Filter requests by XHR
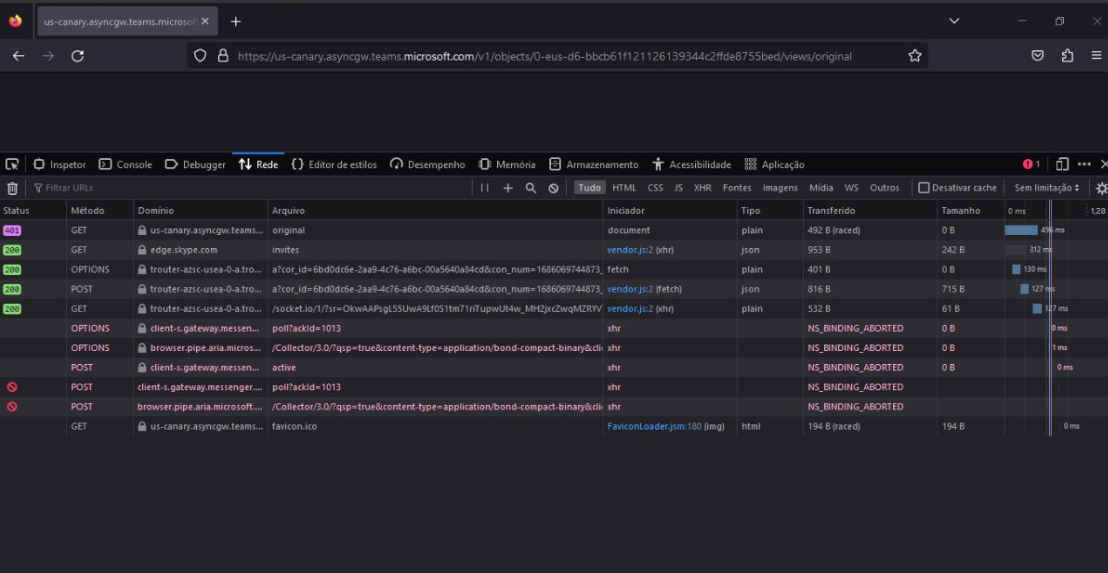The height and width of the screenshot is (573, 1108). click(702, 188)
